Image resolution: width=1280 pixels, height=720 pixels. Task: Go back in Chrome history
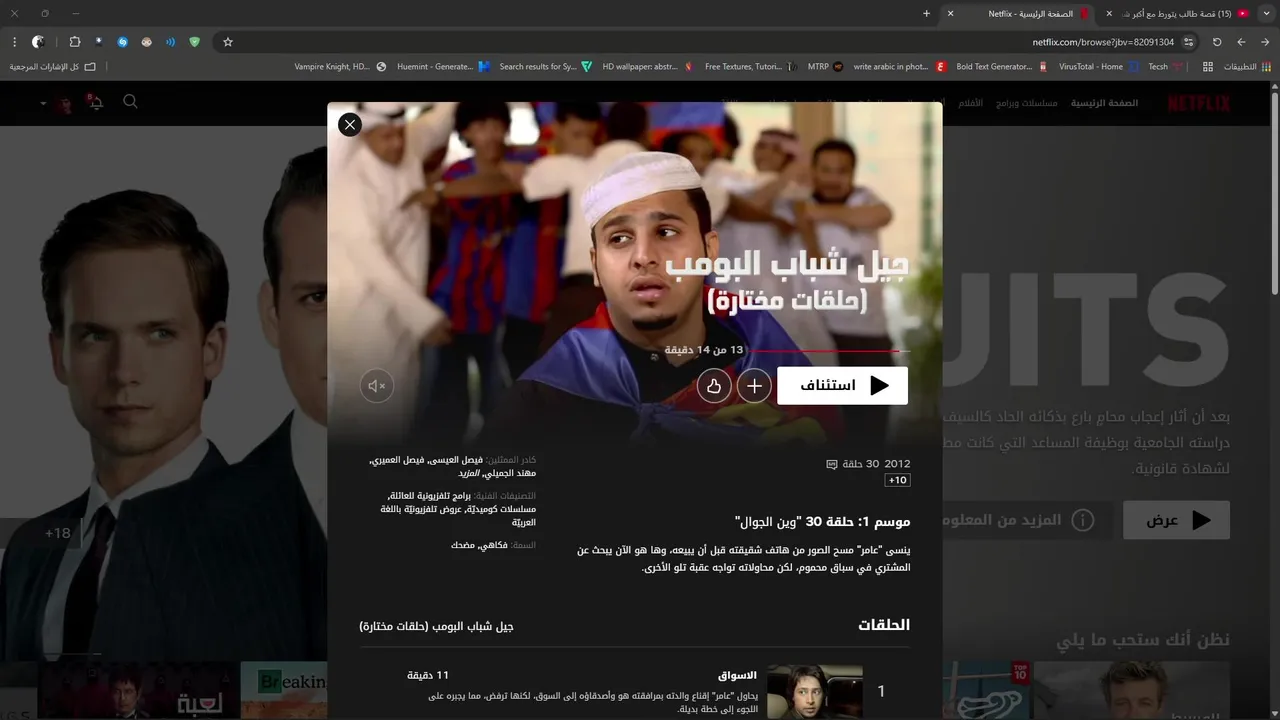[1265, 42]
